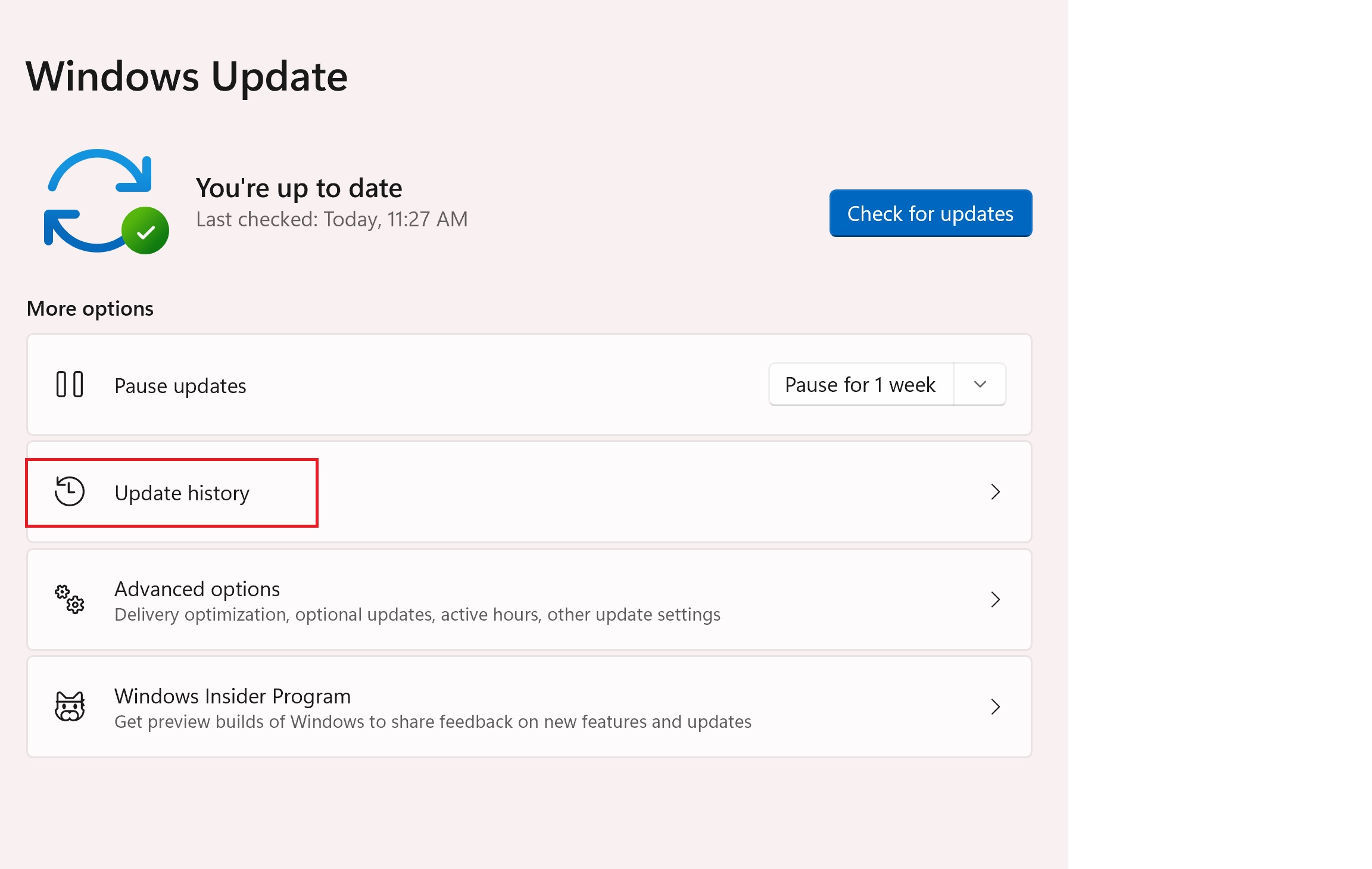Click the Pause for 1 week button
This screenshot has height=869, width=1372.
click(860, 385)
